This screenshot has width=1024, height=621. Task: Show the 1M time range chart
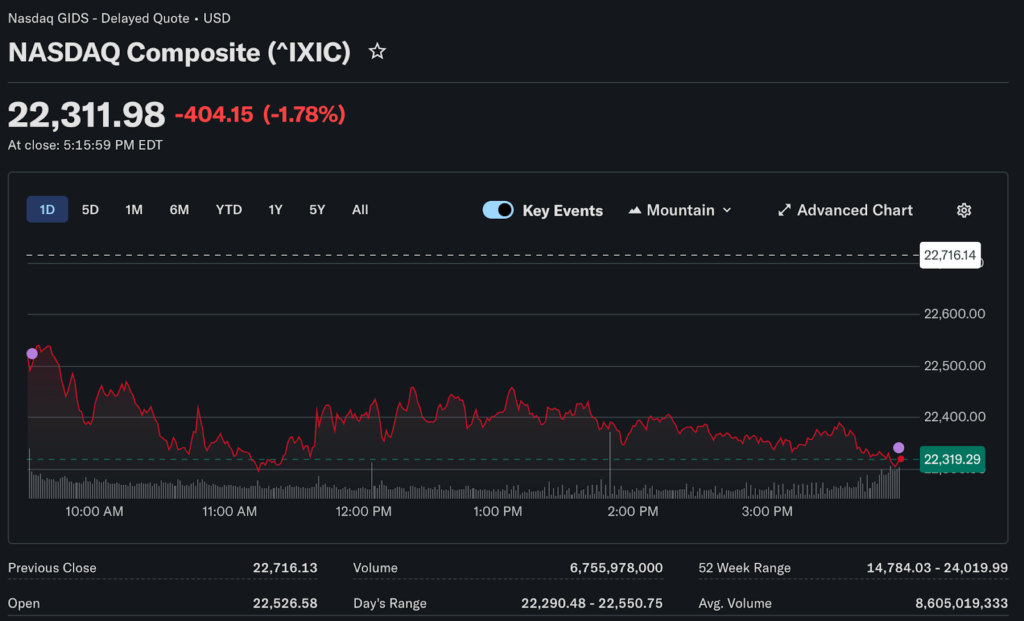click(x=134, y=210)
